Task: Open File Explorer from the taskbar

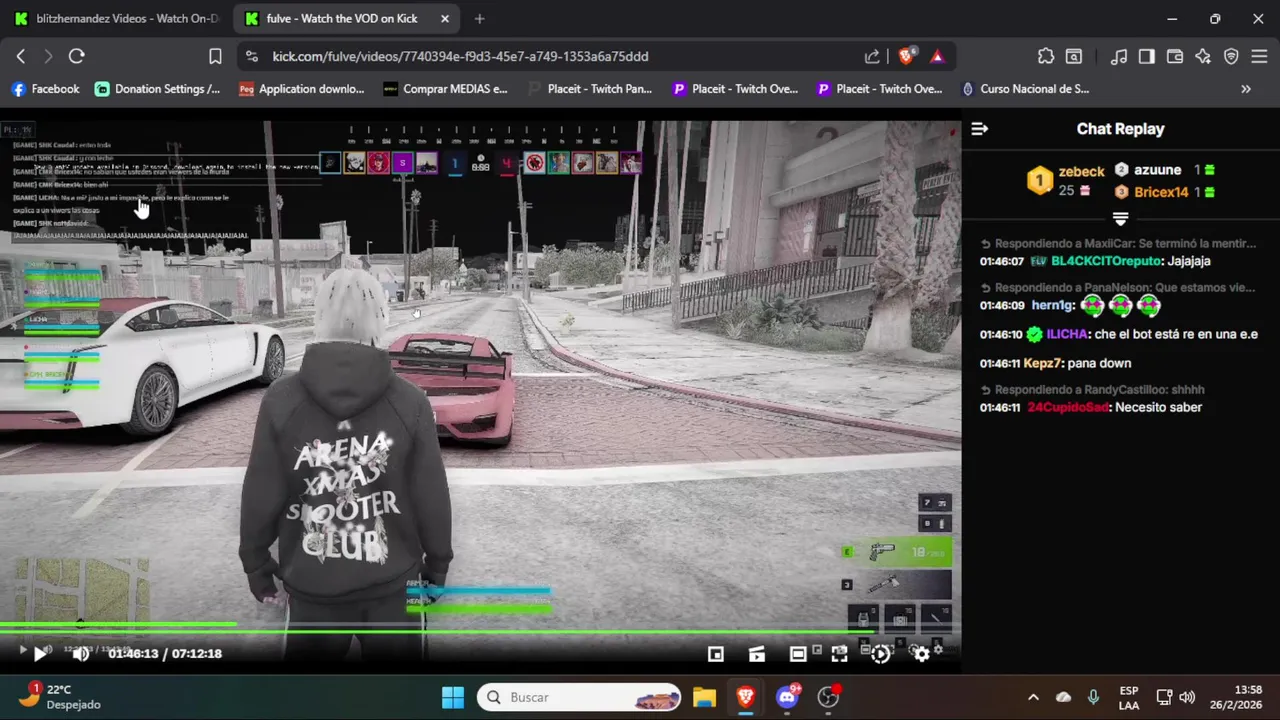Action: tap(704, 697)
